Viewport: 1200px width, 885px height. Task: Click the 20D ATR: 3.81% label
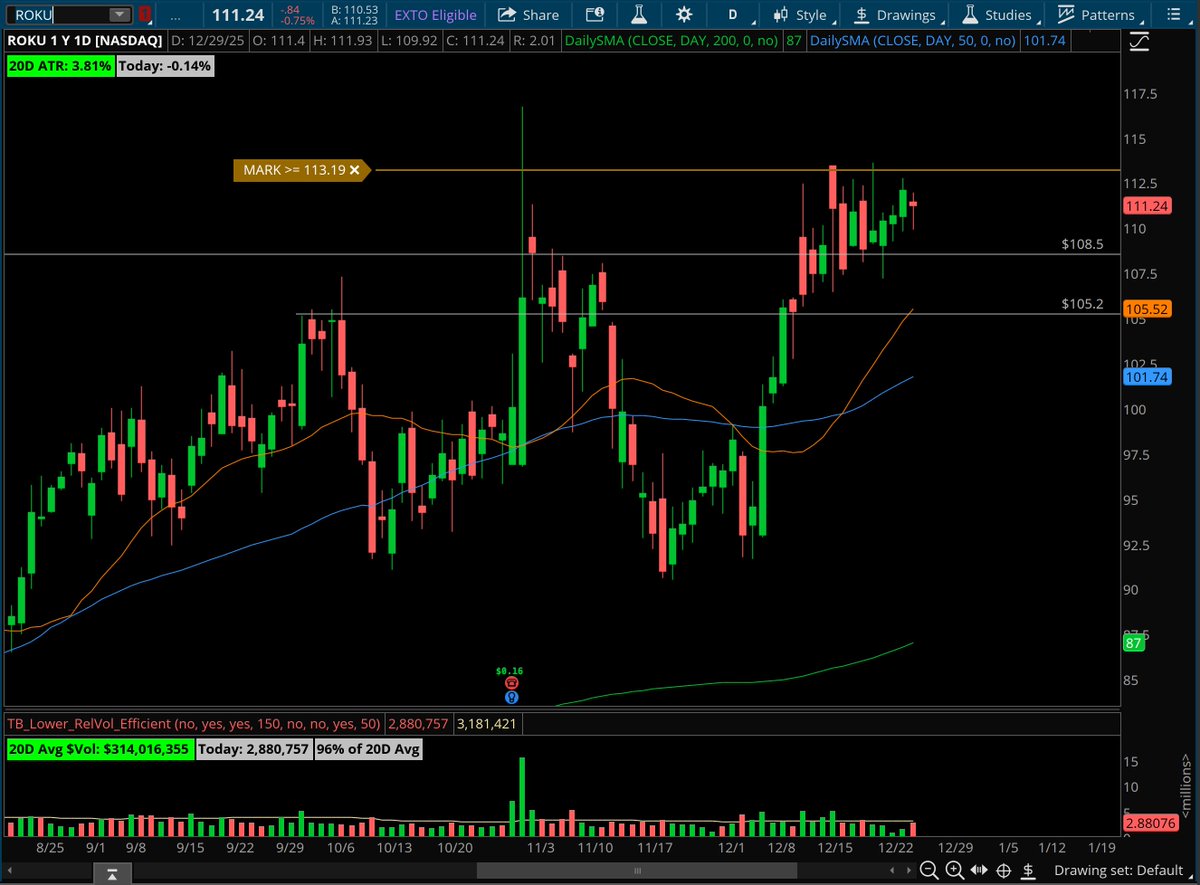pyautogui.click(x=59, y=67)
